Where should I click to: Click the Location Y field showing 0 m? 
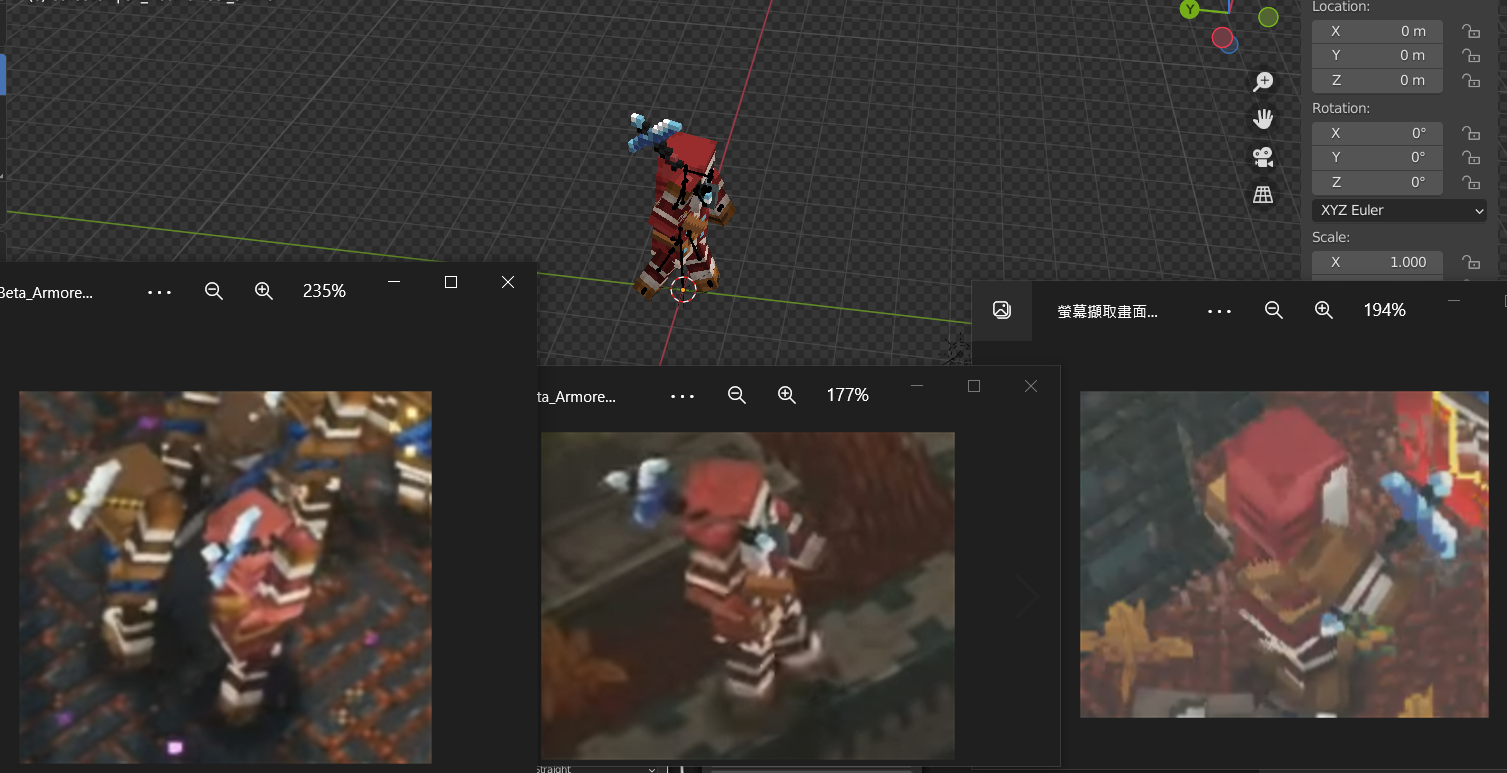click(1377, 56)
